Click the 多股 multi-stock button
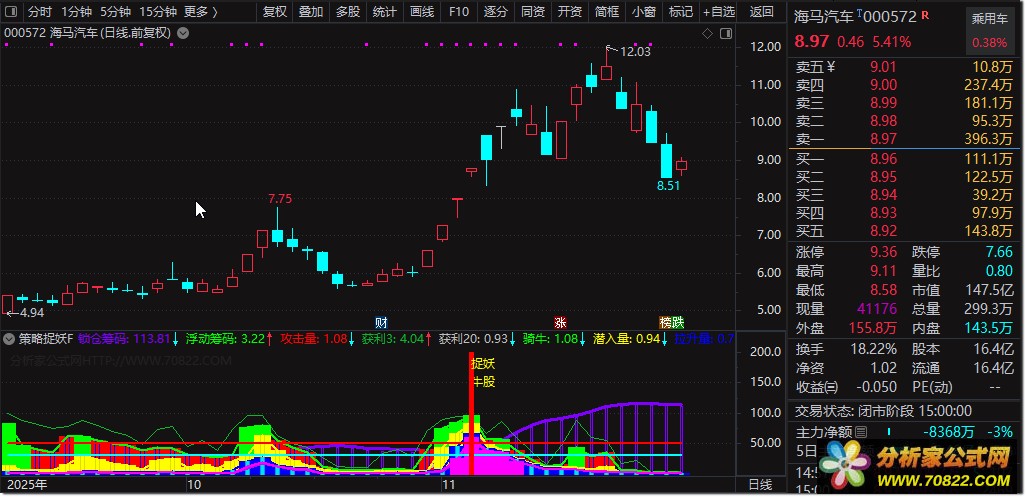This screenshot has height=497, width=1027. 348,12
